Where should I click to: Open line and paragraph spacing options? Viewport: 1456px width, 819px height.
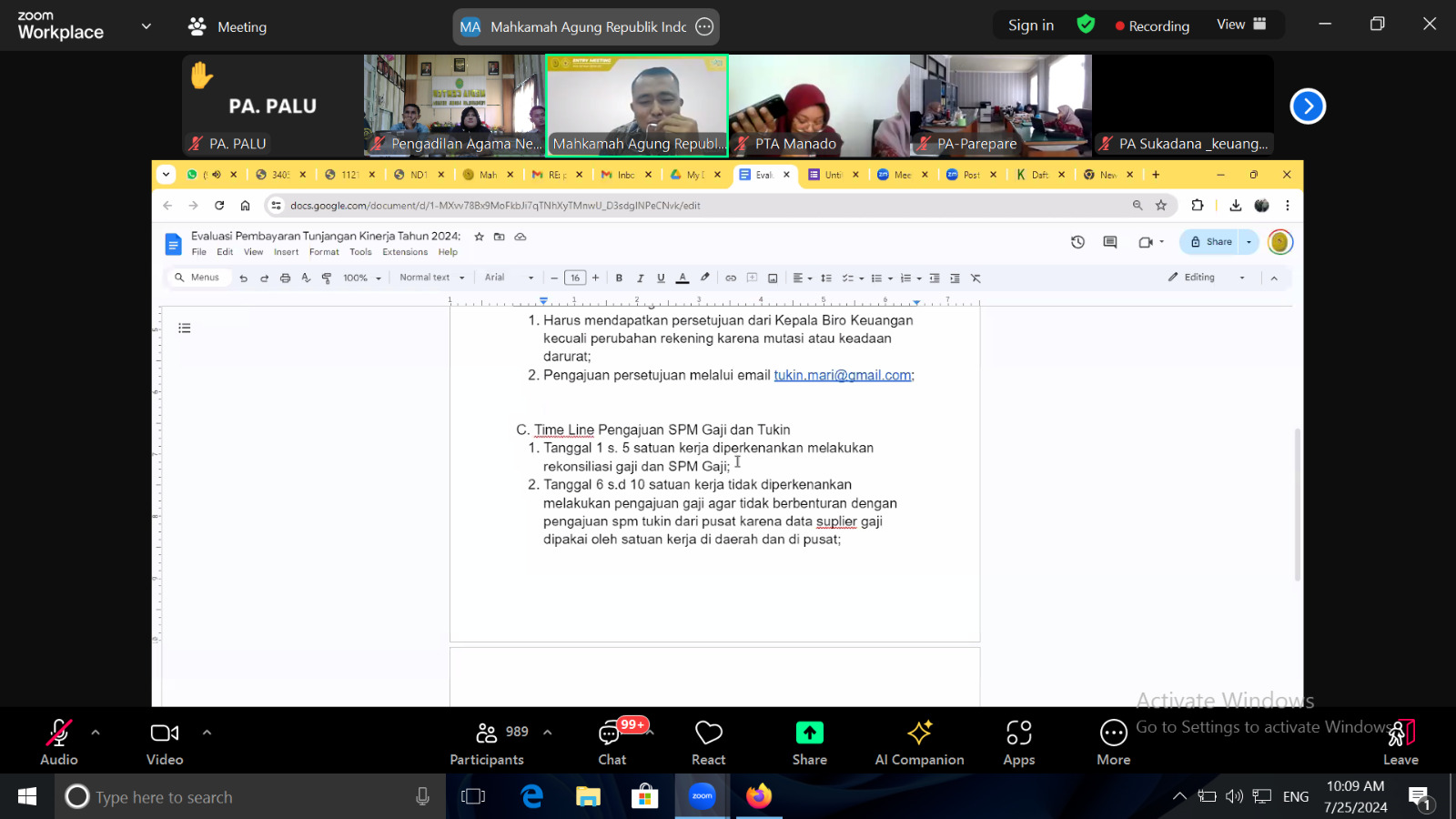(826, 278)
